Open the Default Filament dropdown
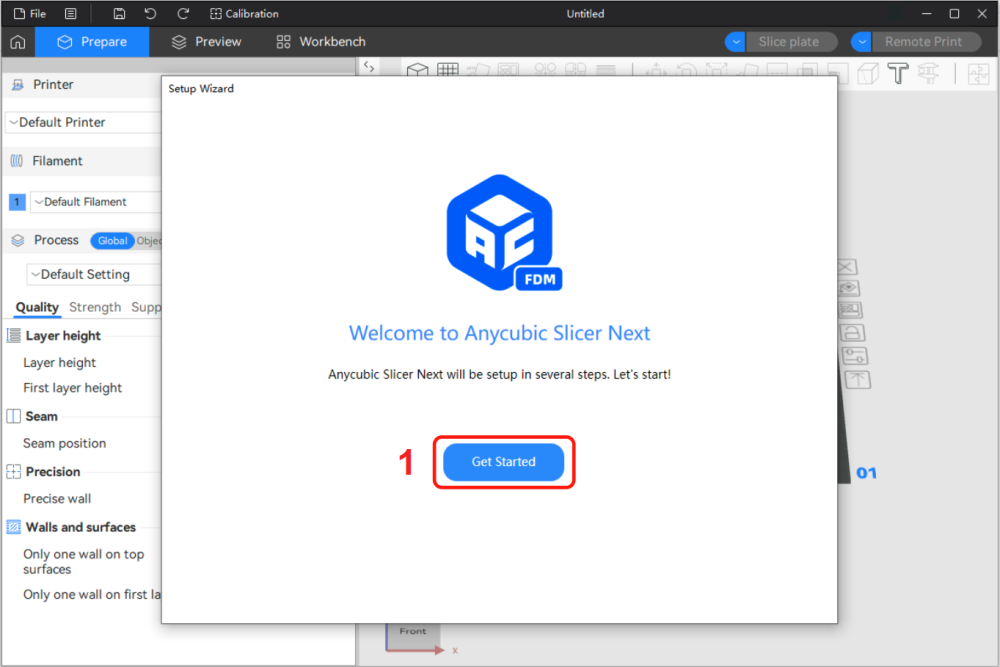The height and width of the screenshot is (667, 1000). [96, 202]
